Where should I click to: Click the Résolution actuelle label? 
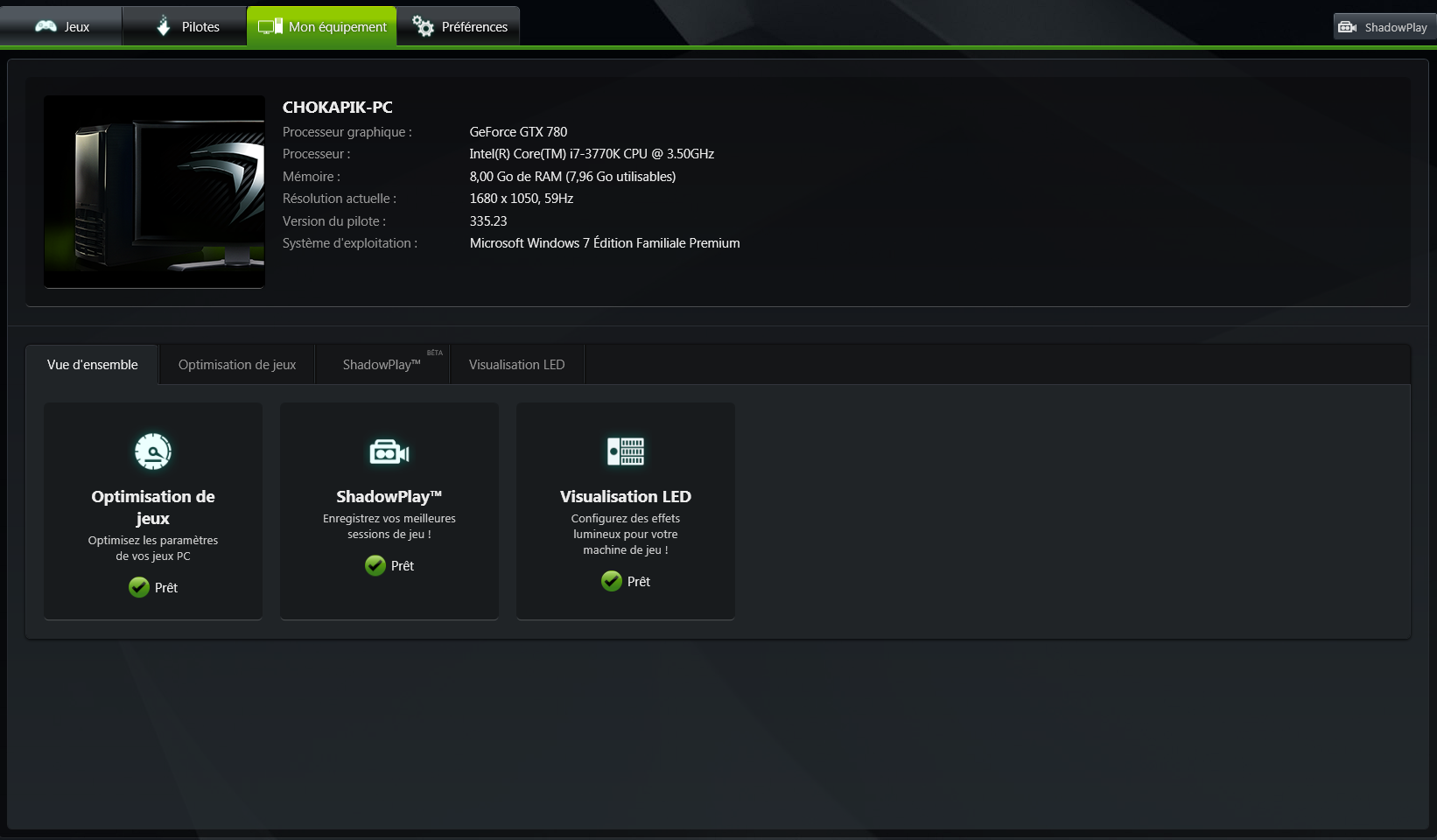340,199
